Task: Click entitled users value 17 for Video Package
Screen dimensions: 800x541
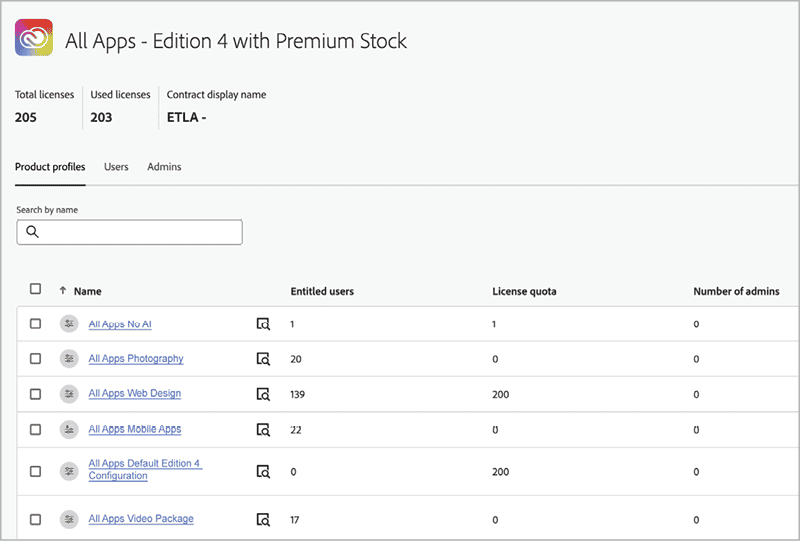Action: [295, 520]
